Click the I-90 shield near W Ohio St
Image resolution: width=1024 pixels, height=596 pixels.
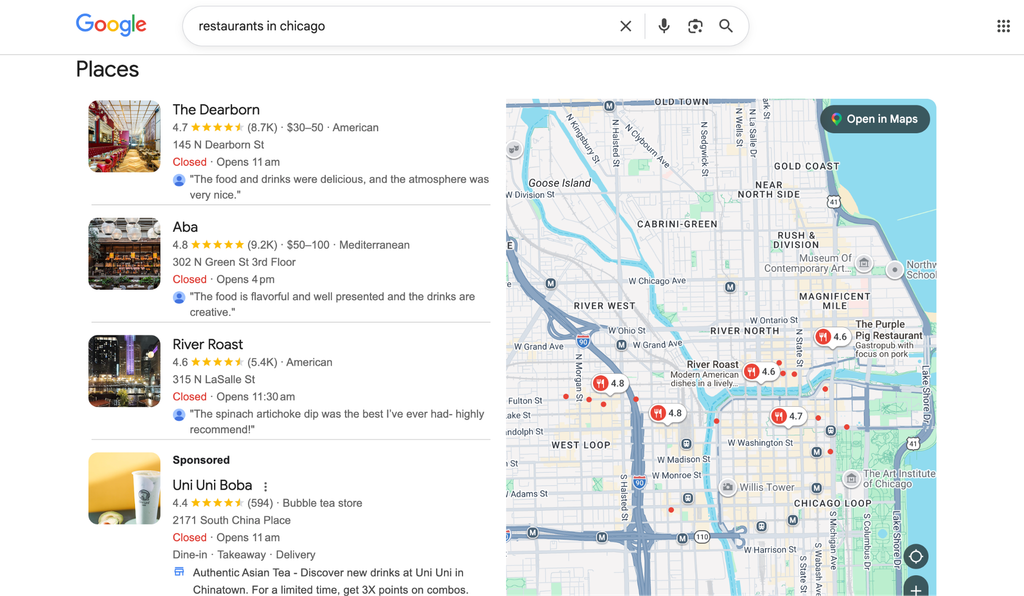tap(583, 341)
